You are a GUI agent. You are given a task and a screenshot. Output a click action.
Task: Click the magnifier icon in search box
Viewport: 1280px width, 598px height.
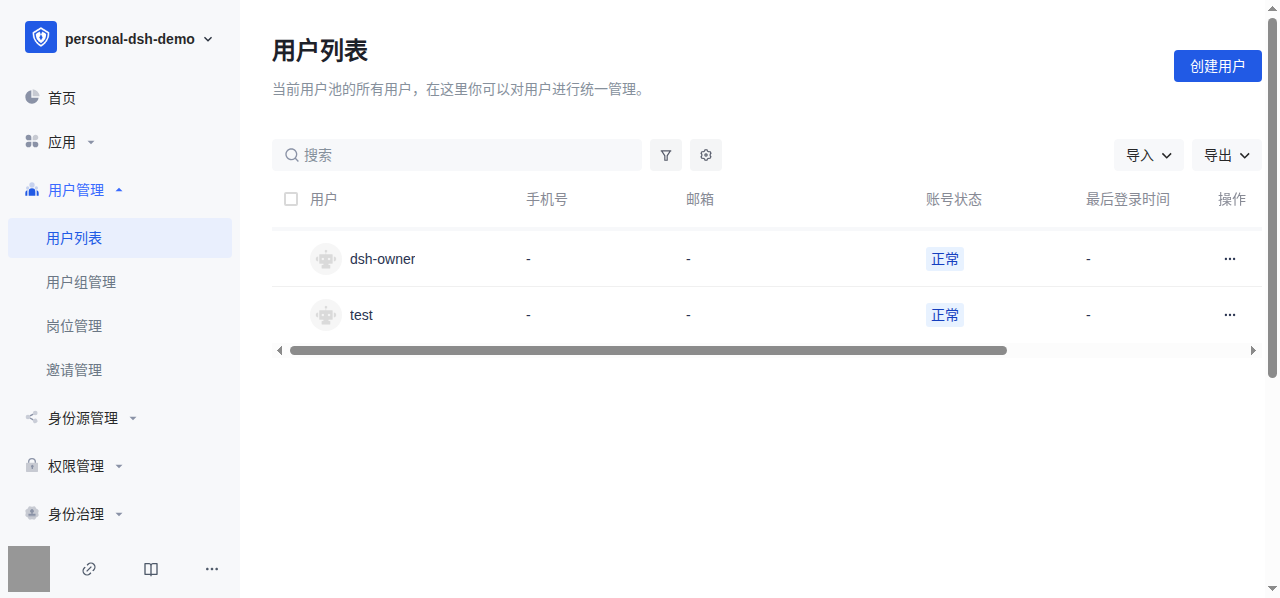point(292,155)
